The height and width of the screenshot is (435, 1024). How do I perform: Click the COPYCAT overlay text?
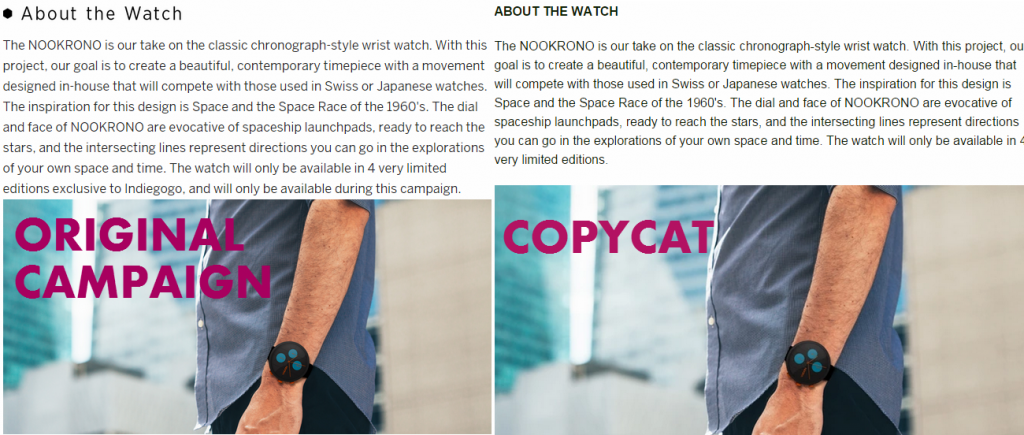608,236
